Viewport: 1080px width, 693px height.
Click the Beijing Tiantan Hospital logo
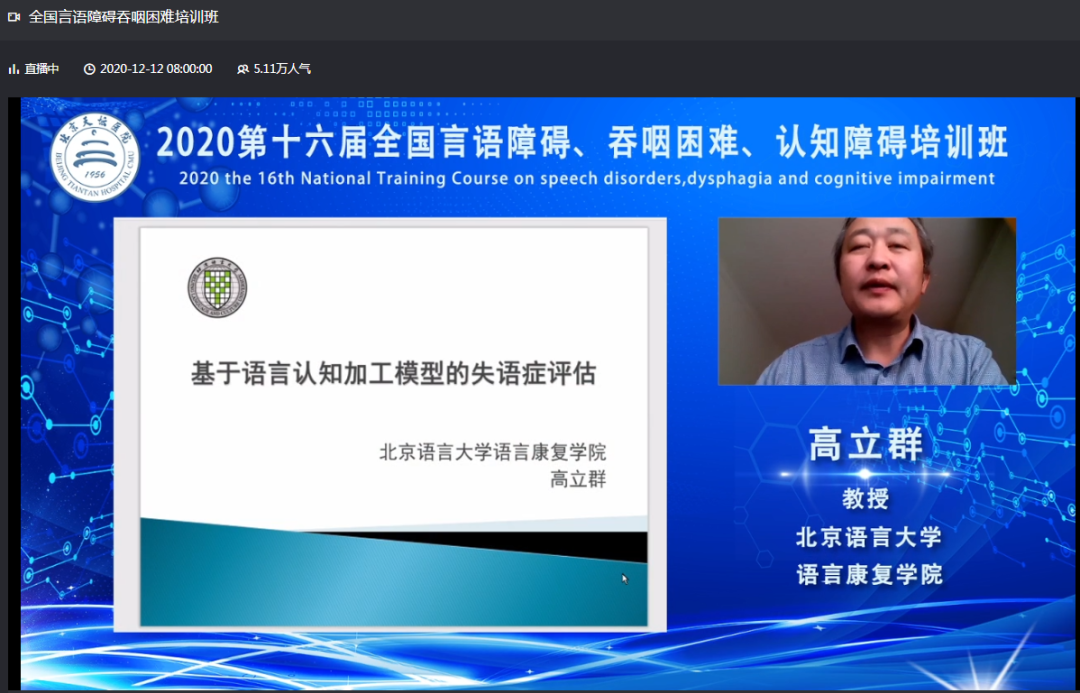click(x=95, y=157)
